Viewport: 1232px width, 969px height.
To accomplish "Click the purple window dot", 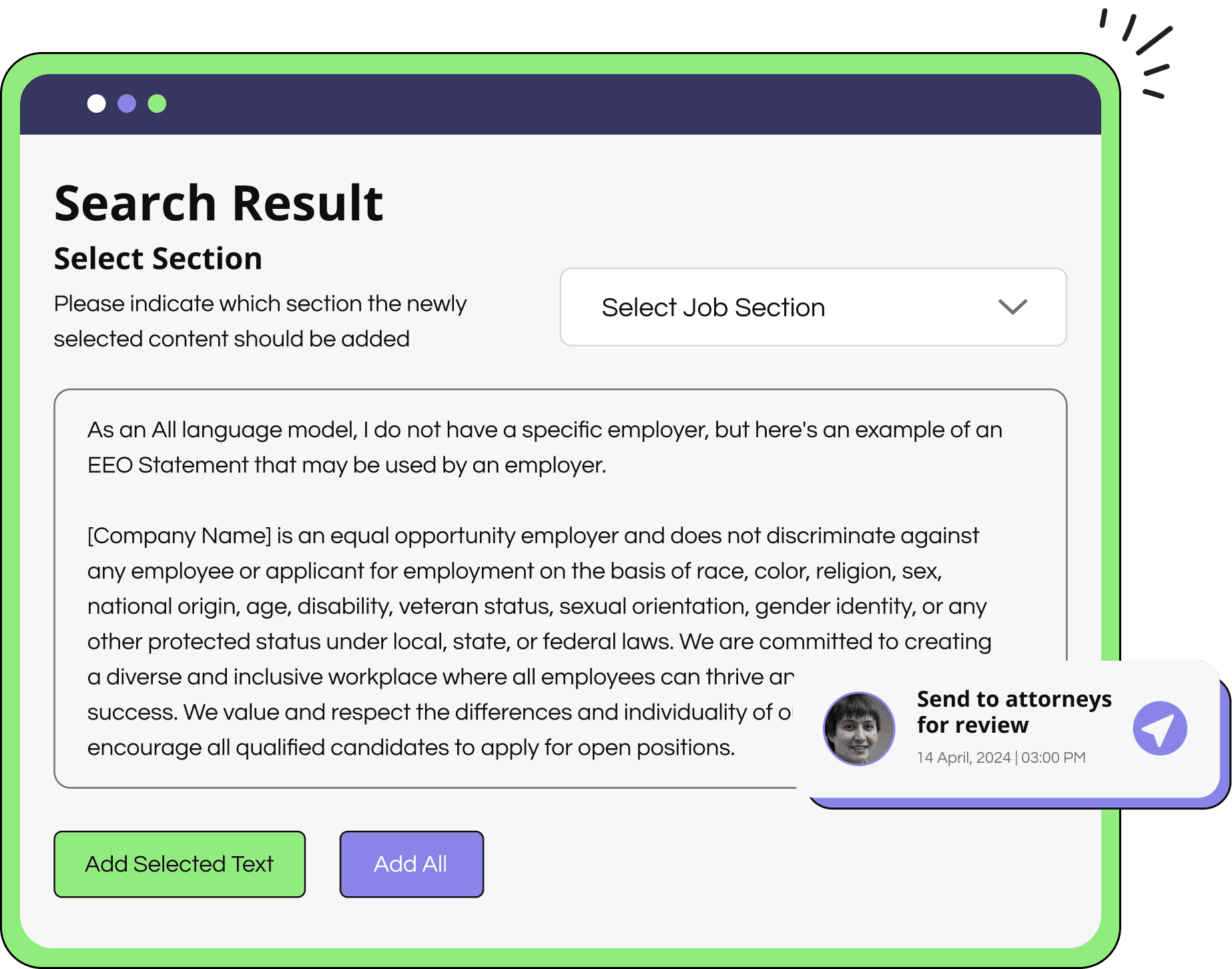I will click(x=127, y=103).
